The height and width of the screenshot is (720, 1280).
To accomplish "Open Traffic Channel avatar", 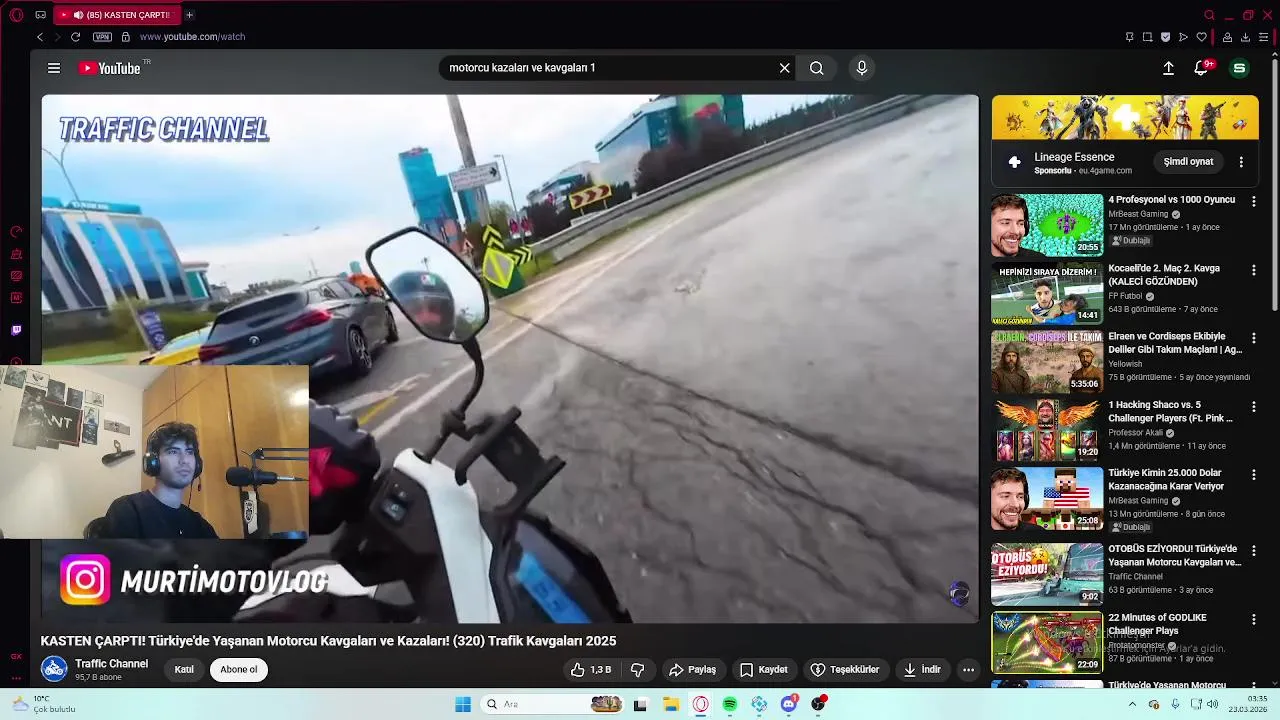I will click(54, 669).
